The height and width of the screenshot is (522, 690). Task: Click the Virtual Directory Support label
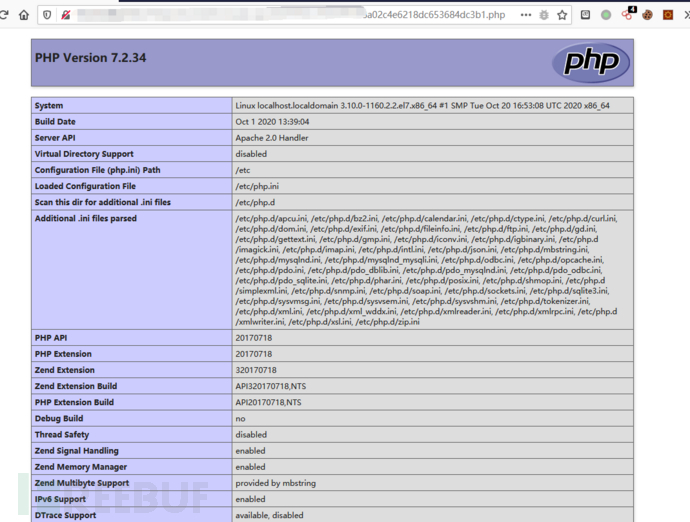(84, 154)
